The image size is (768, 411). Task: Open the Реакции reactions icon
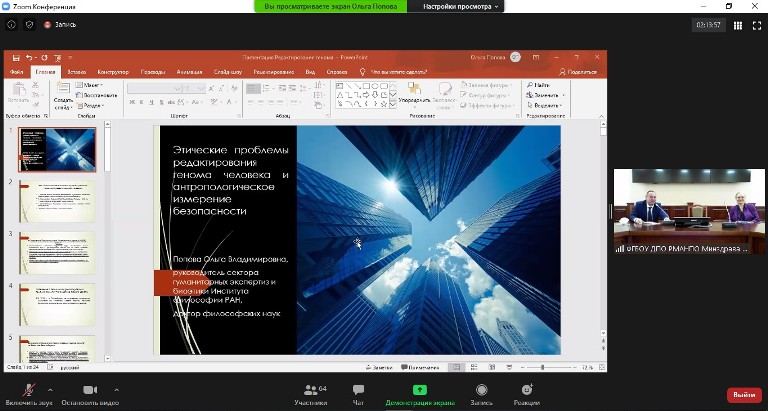click(526, 390)
